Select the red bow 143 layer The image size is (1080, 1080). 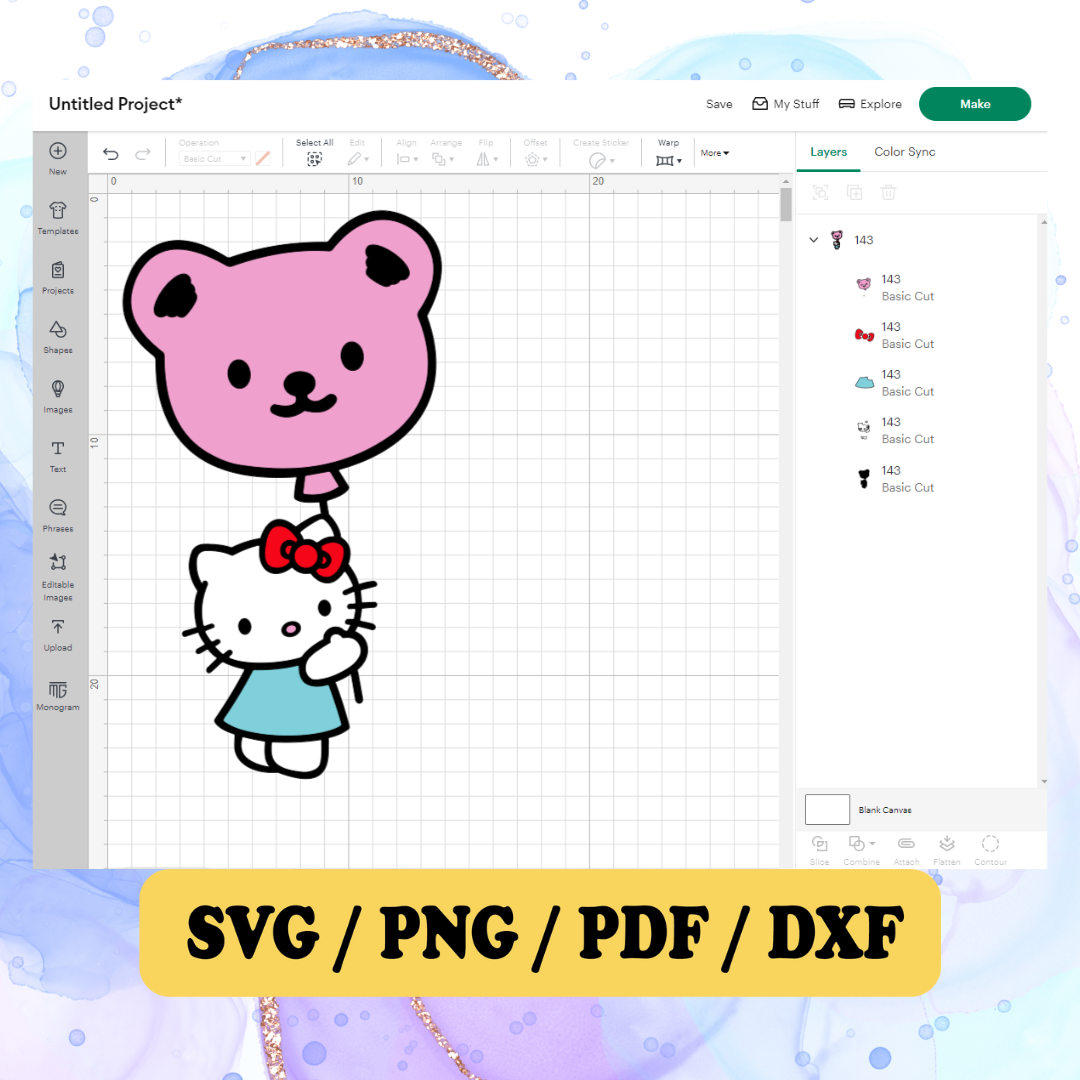(916, 335)
